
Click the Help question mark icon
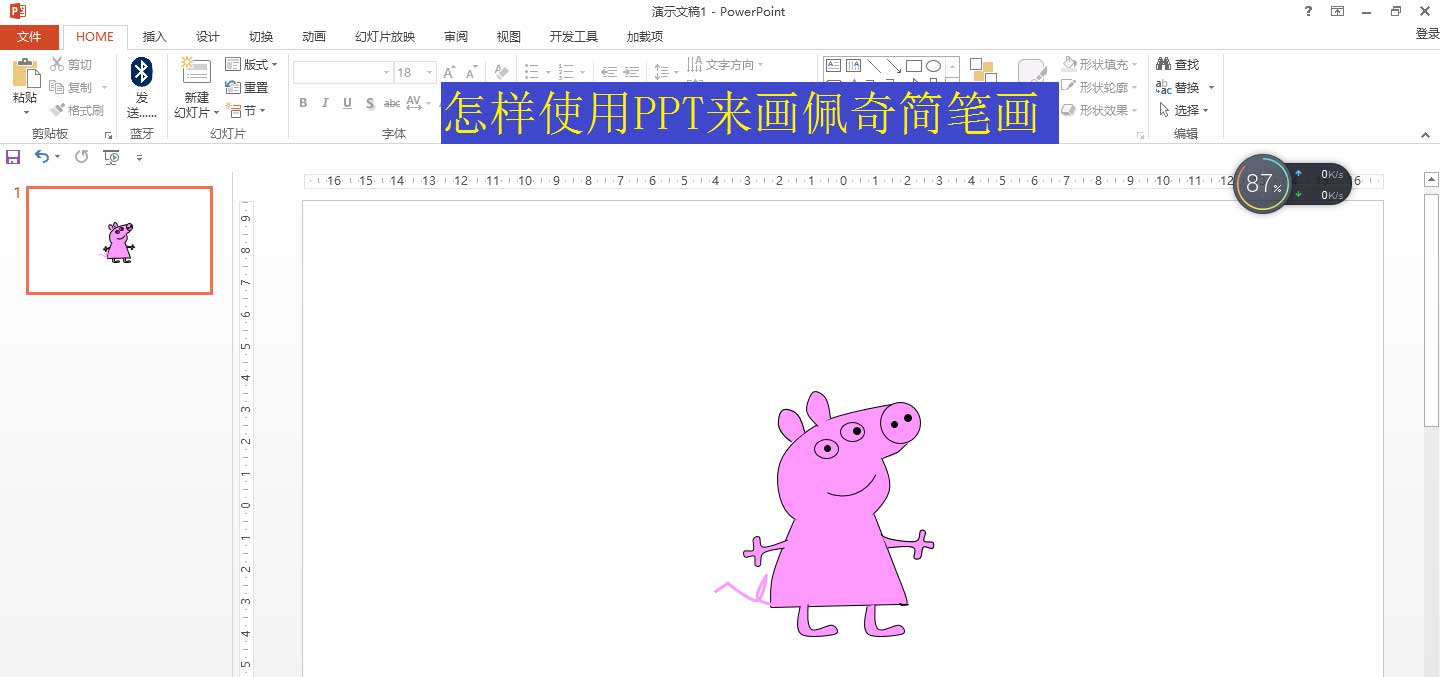[x=1308, y=11]
